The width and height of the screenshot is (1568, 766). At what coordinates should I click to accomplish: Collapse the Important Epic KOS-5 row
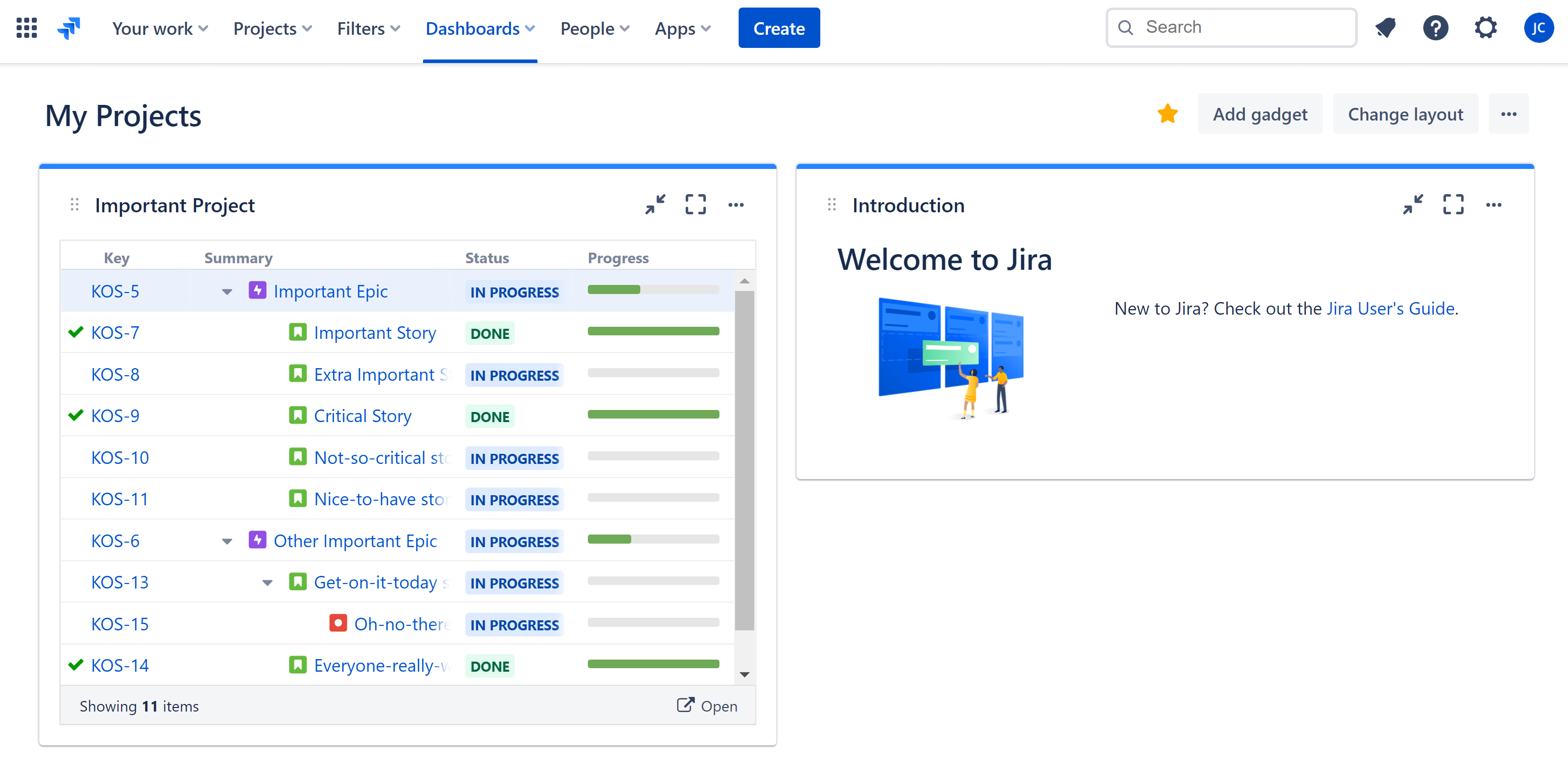(x=226, y=291)
